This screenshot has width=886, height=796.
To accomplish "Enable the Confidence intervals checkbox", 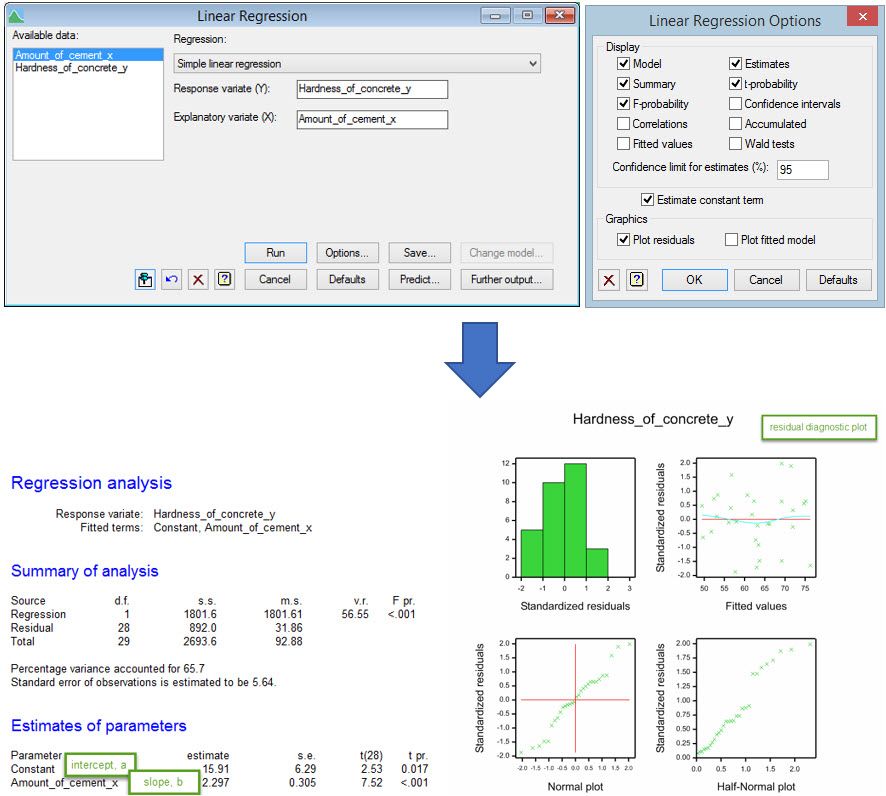I will click(x=736, y=104).
